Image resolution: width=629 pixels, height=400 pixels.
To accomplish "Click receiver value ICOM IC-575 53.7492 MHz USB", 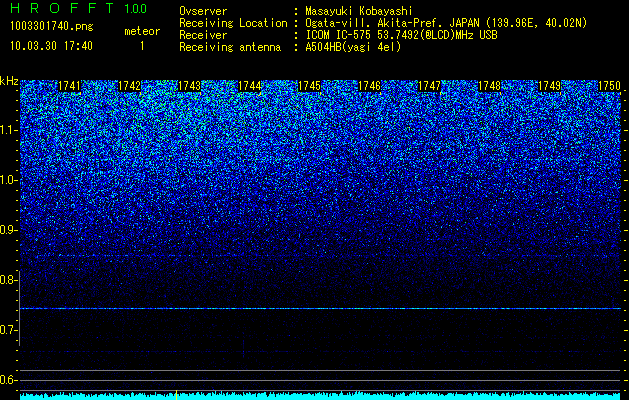I will [x=401, y=35].
